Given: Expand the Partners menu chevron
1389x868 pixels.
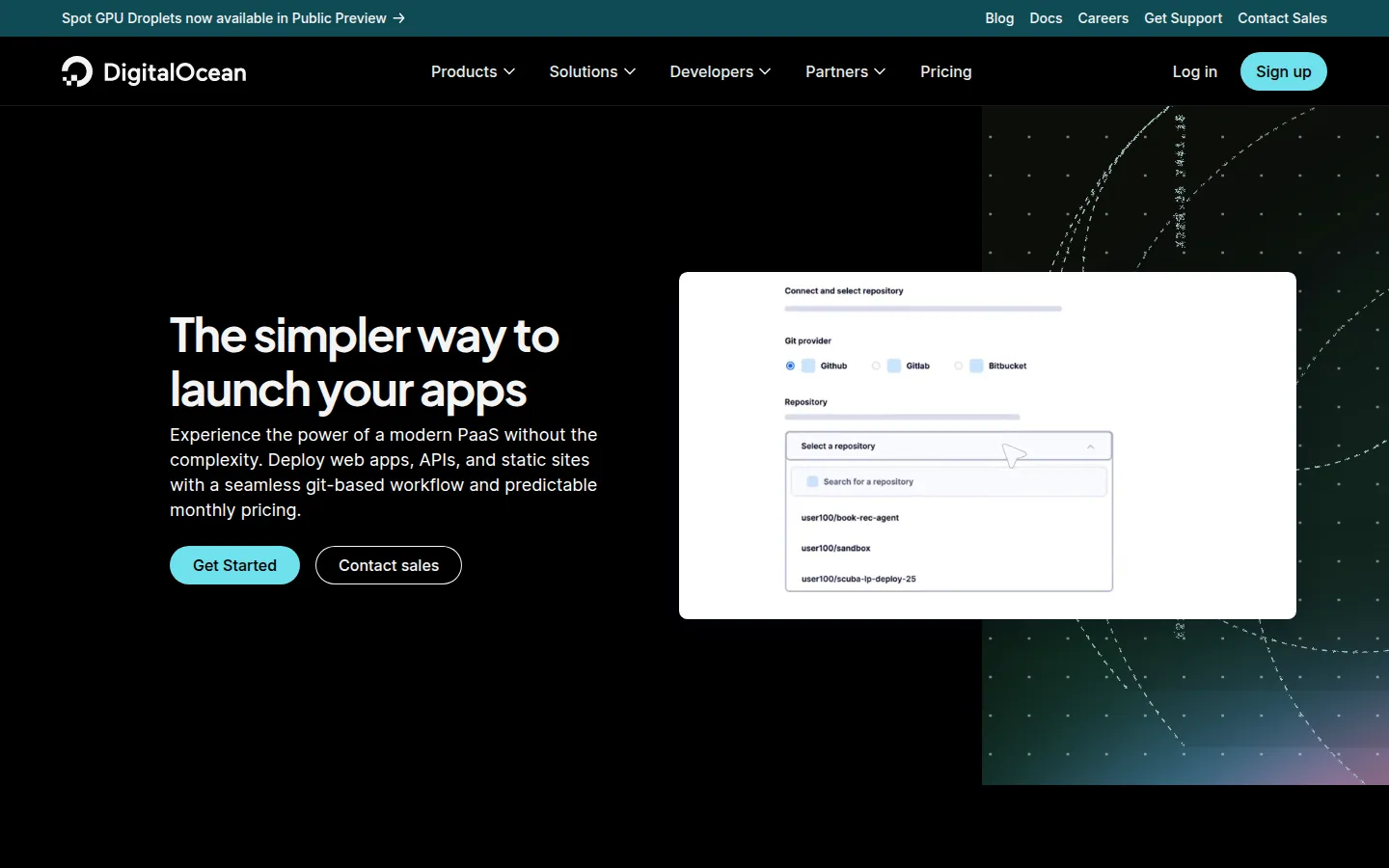Looking at the screenshot, I should tap(880, 71).
